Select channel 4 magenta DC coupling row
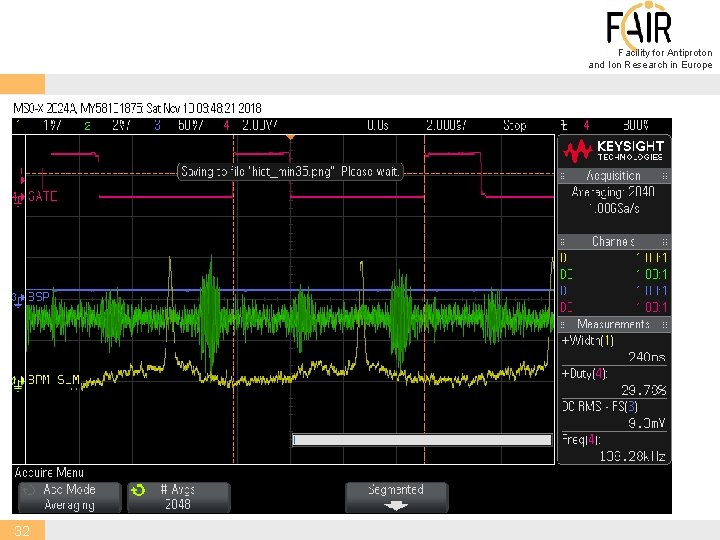Viewport: 720px width, 540px height. click(613, 307)
